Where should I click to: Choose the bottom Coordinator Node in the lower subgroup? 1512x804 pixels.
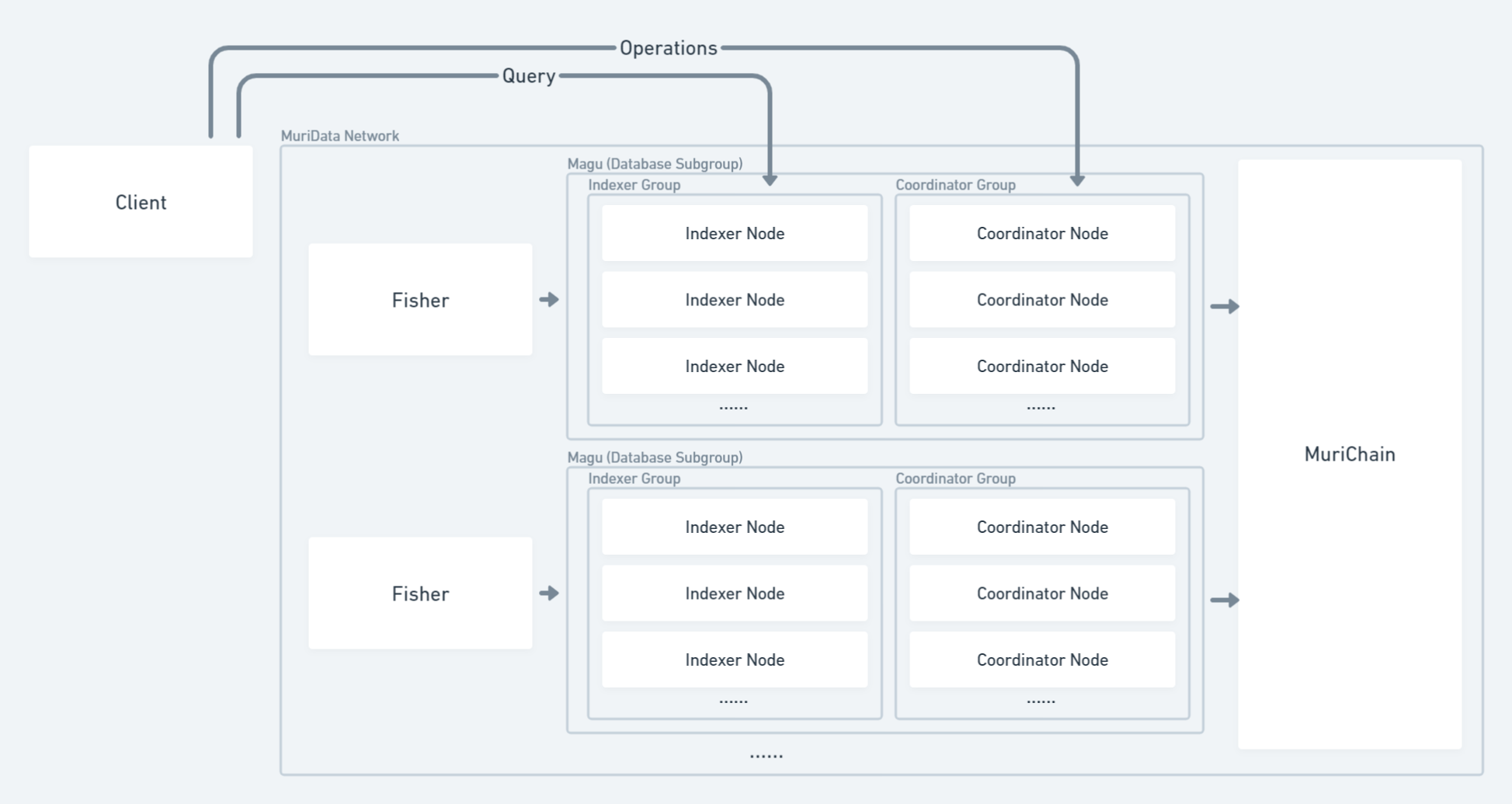click(x=1042, y=660)
